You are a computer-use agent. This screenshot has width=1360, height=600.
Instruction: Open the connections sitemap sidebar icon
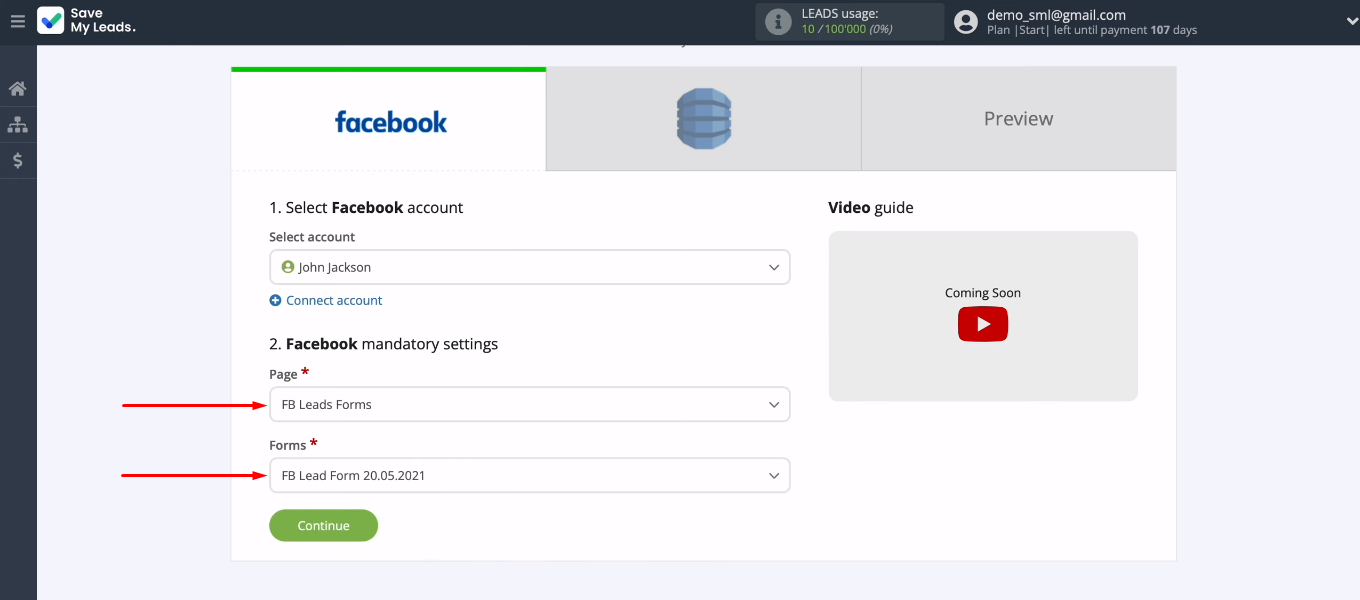18,125
